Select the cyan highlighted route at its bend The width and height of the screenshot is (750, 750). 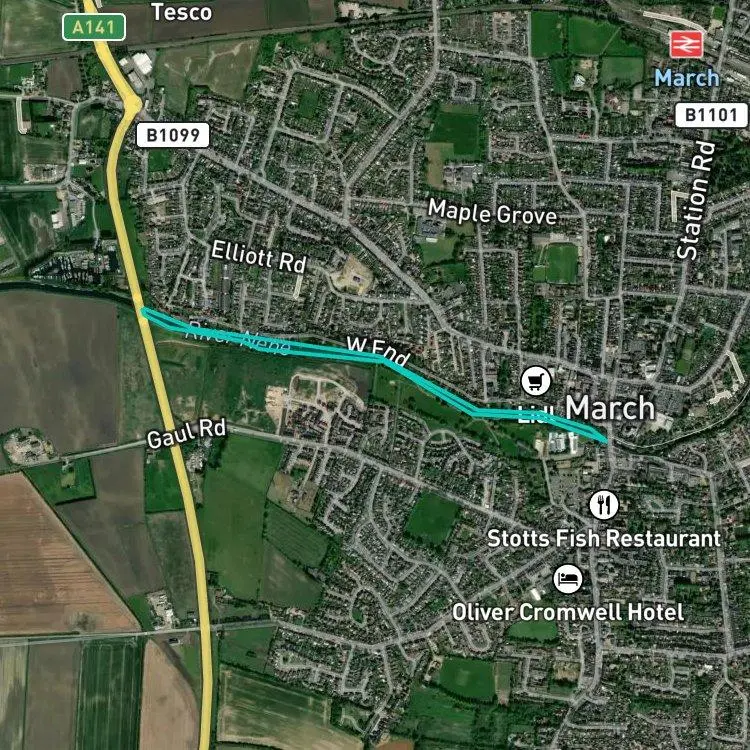[x=383, y=360]
